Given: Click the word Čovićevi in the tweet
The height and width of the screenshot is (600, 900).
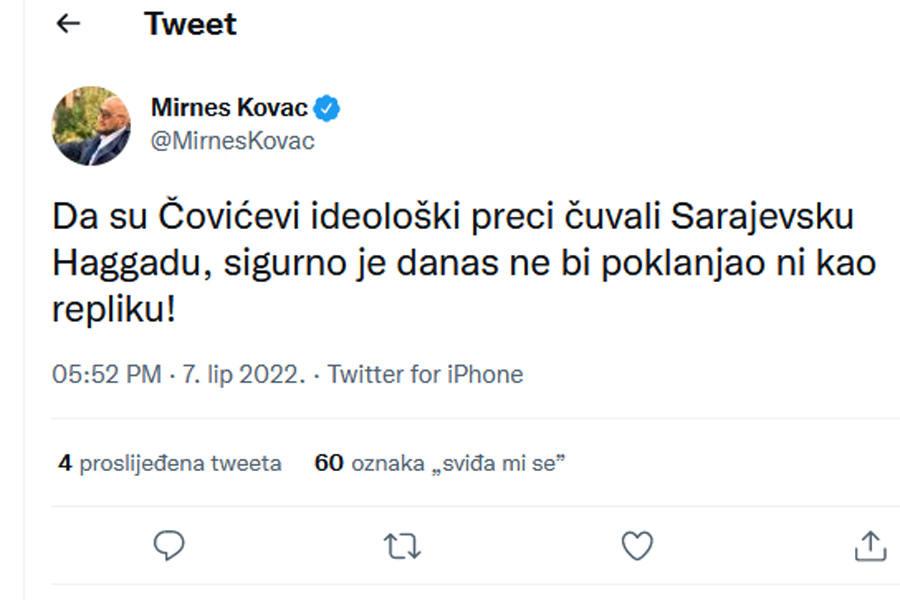Looking at the screenshot, I should point(230,217).
